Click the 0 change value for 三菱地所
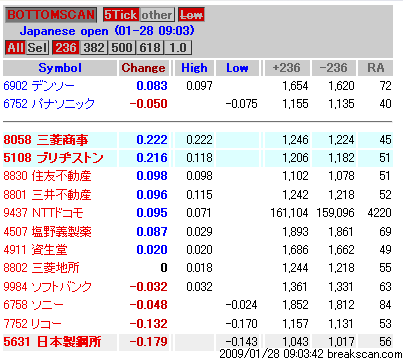This screenshot has height=360, width=403. 164,268
